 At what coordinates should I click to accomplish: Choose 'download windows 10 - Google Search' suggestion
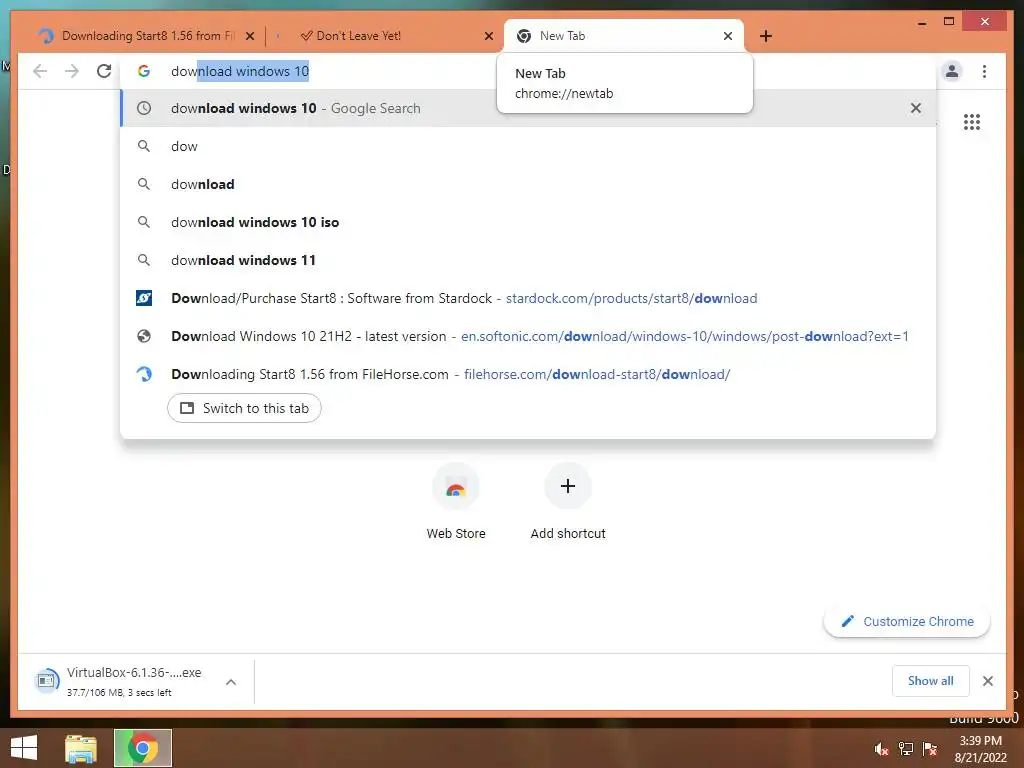(x=528, y=108)
